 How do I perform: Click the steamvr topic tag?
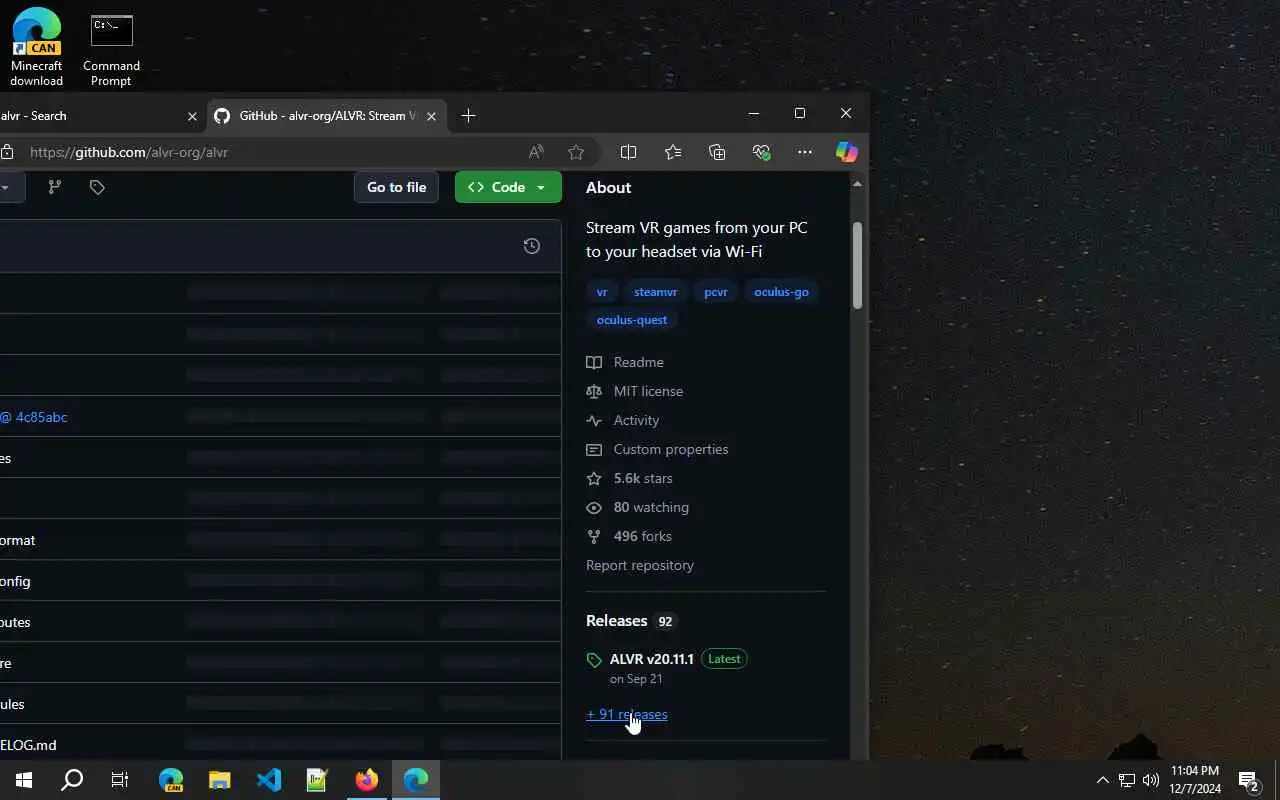[x=656, y=292]
